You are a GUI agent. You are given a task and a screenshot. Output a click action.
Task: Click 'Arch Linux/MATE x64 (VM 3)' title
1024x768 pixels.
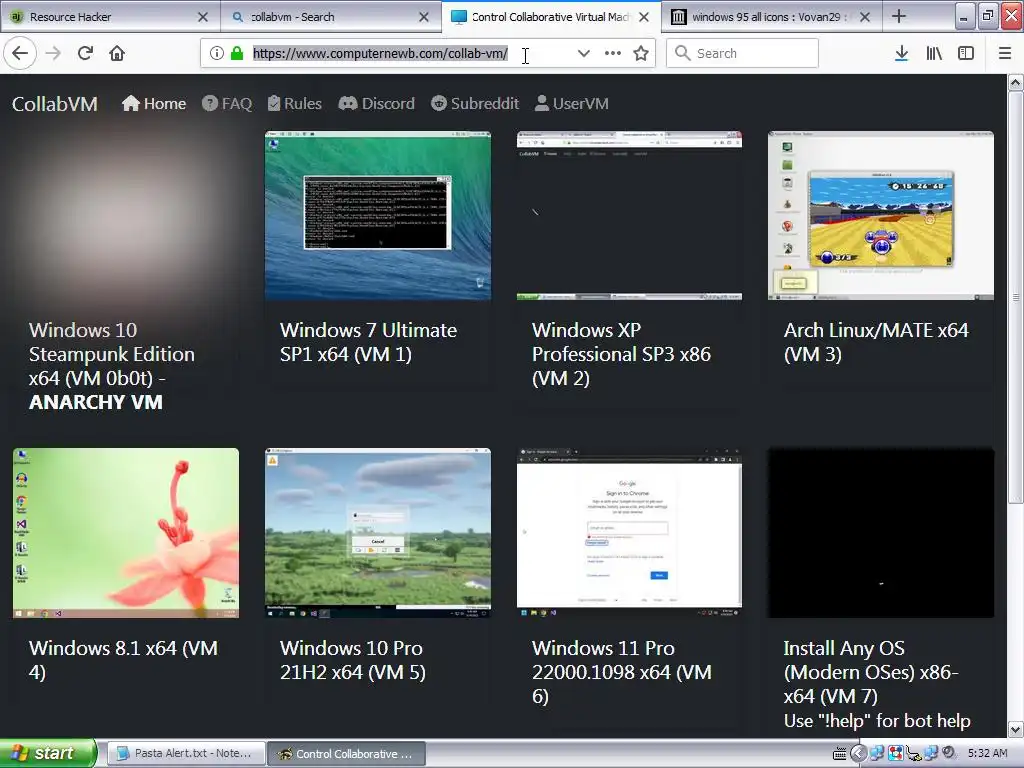pos(876,342)
